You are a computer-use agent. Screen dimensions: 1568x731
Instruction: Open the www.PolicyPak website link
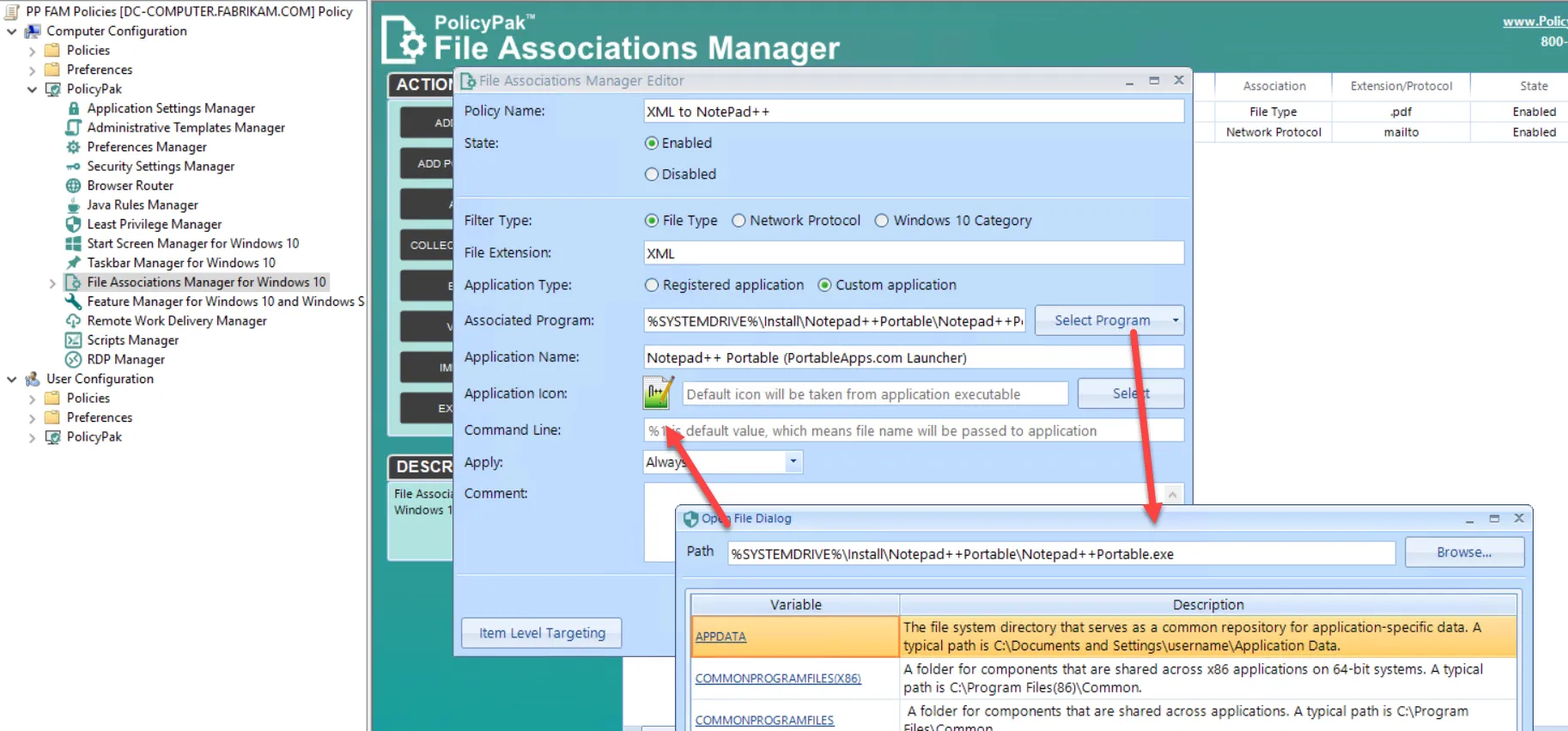pyautogui.click(x=1535, y=21)
